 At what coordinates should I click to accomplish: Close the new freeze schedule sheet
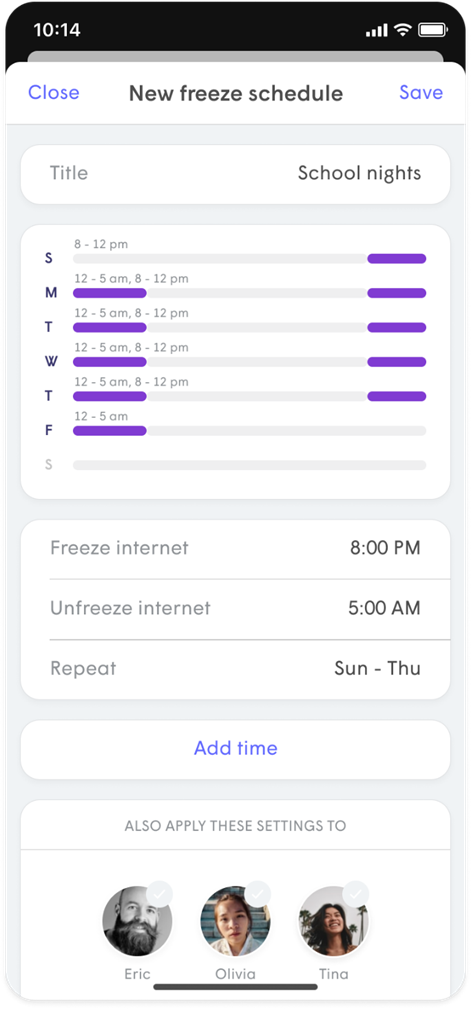[x=54, y=93]
